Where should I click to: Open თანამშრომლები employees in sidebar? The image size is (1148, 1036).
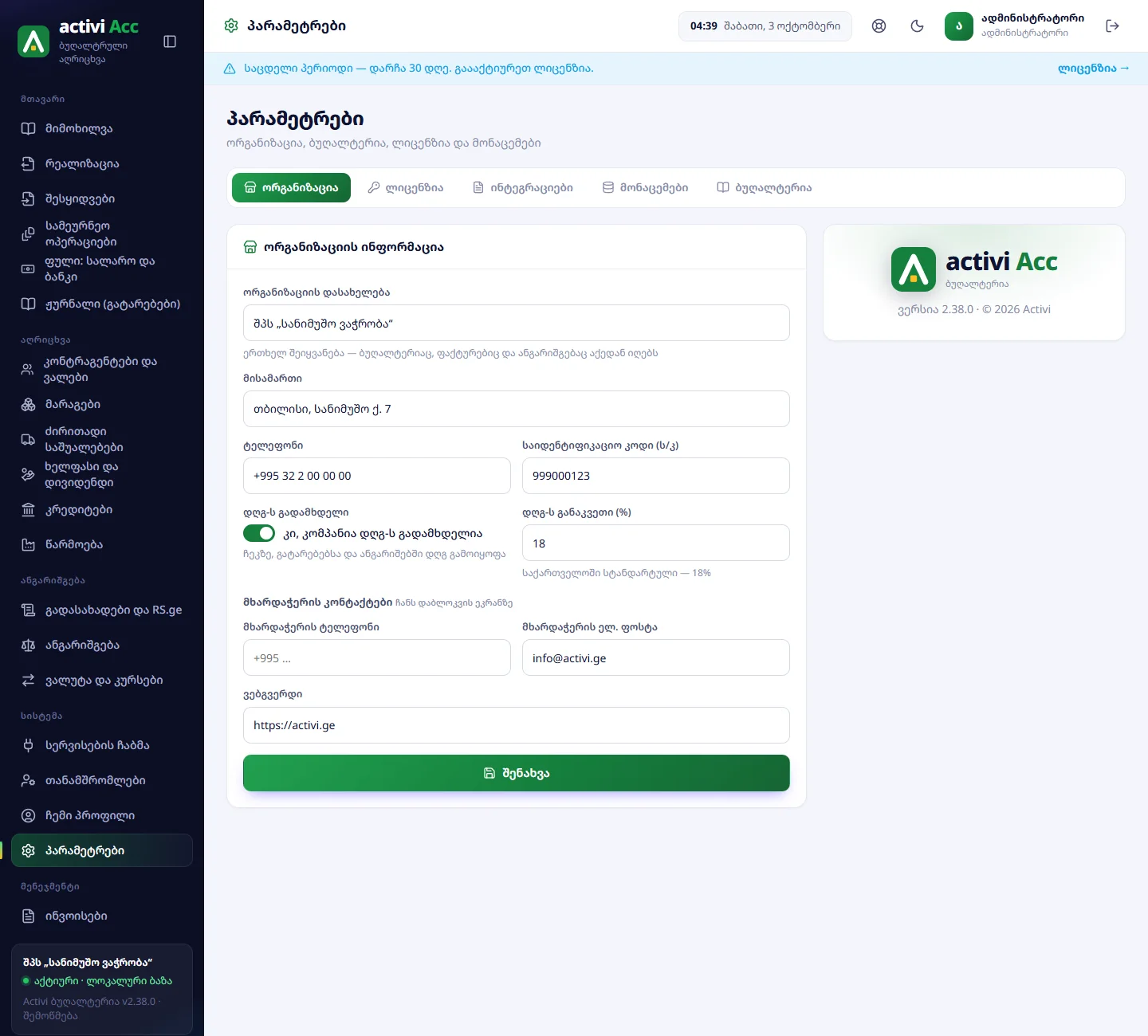[102, 780]
